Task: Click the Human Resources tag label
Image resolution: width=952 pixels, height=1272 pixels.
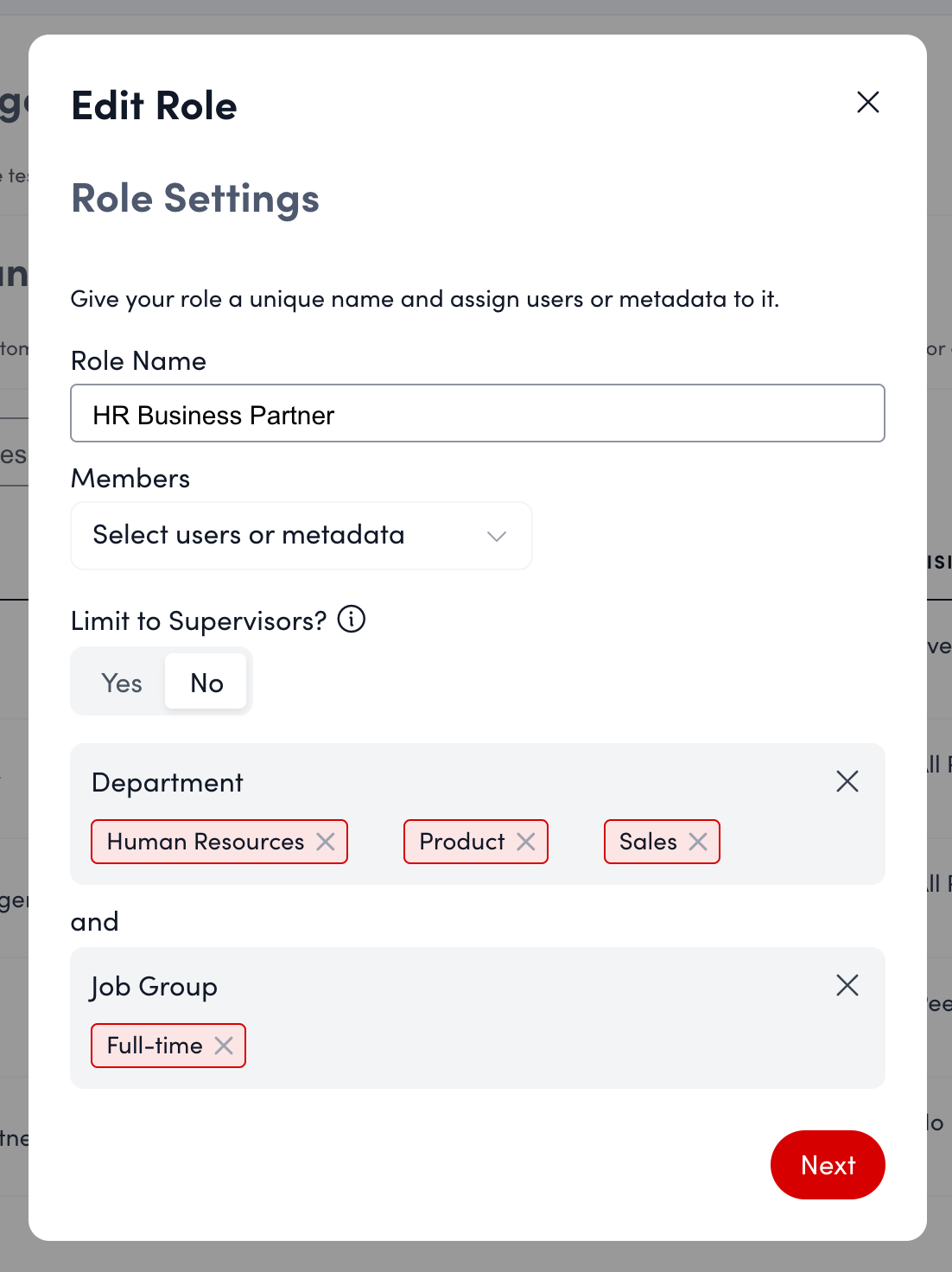Action: pos(206,842)
